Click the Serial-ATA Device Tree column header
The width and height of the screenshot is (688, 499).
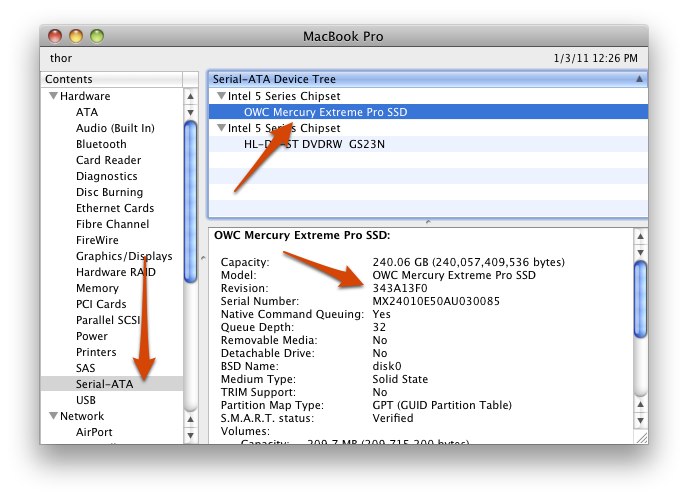428,79
